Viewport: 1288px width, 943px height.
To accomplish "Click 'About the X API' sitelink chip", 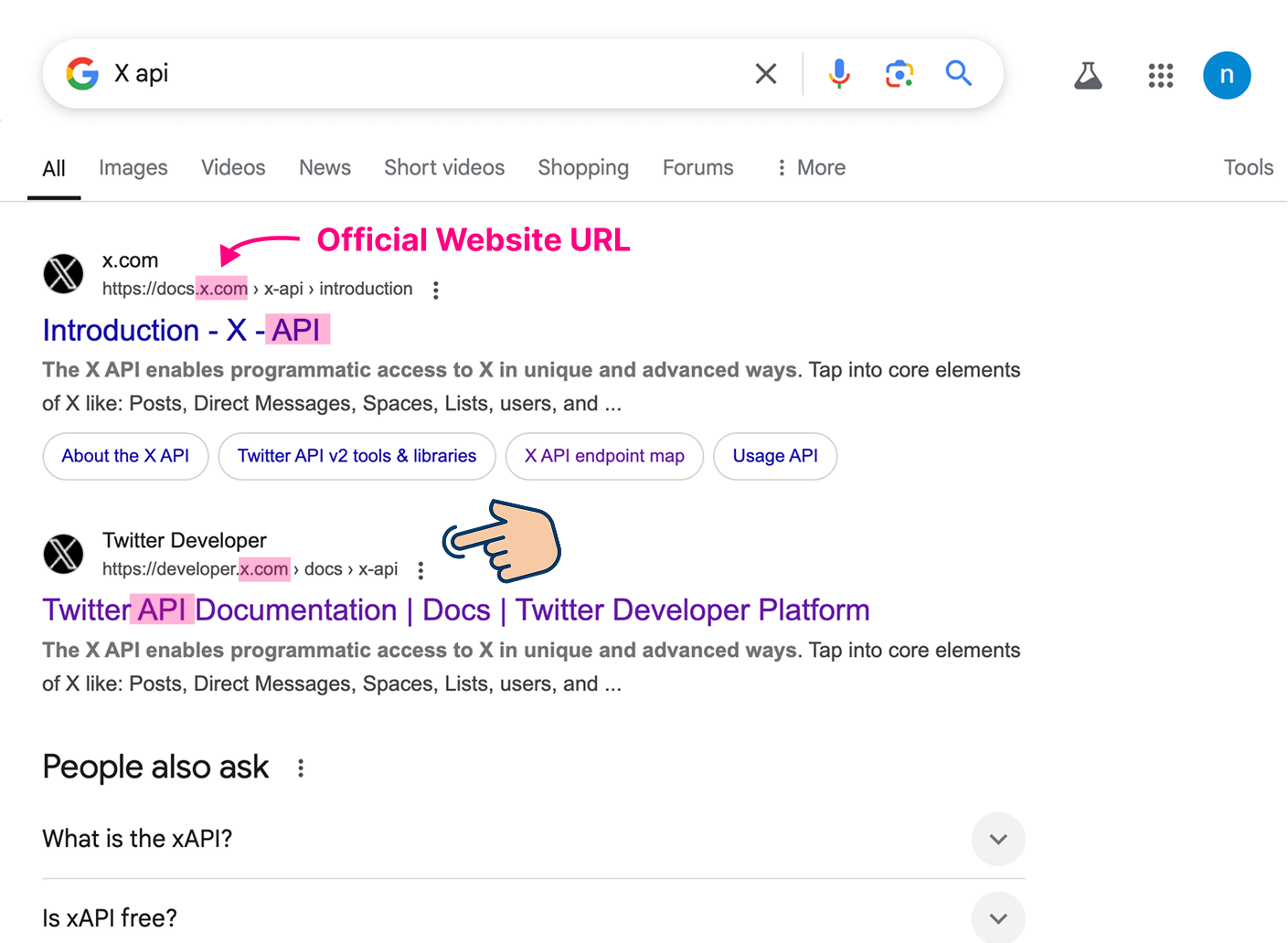I will coord(125,456).
